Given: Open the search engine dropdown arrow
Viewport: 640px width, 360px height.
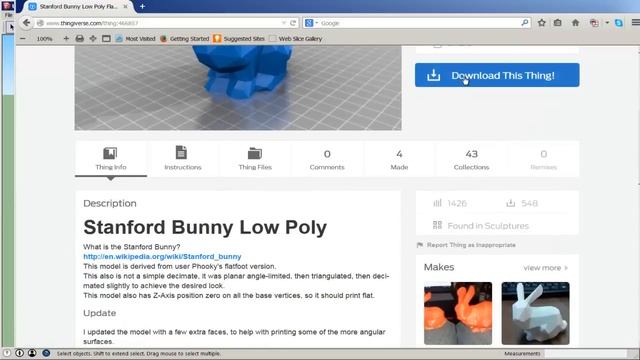Looking at the screenshot, I should pyautogui.click(x=316, y=23).
